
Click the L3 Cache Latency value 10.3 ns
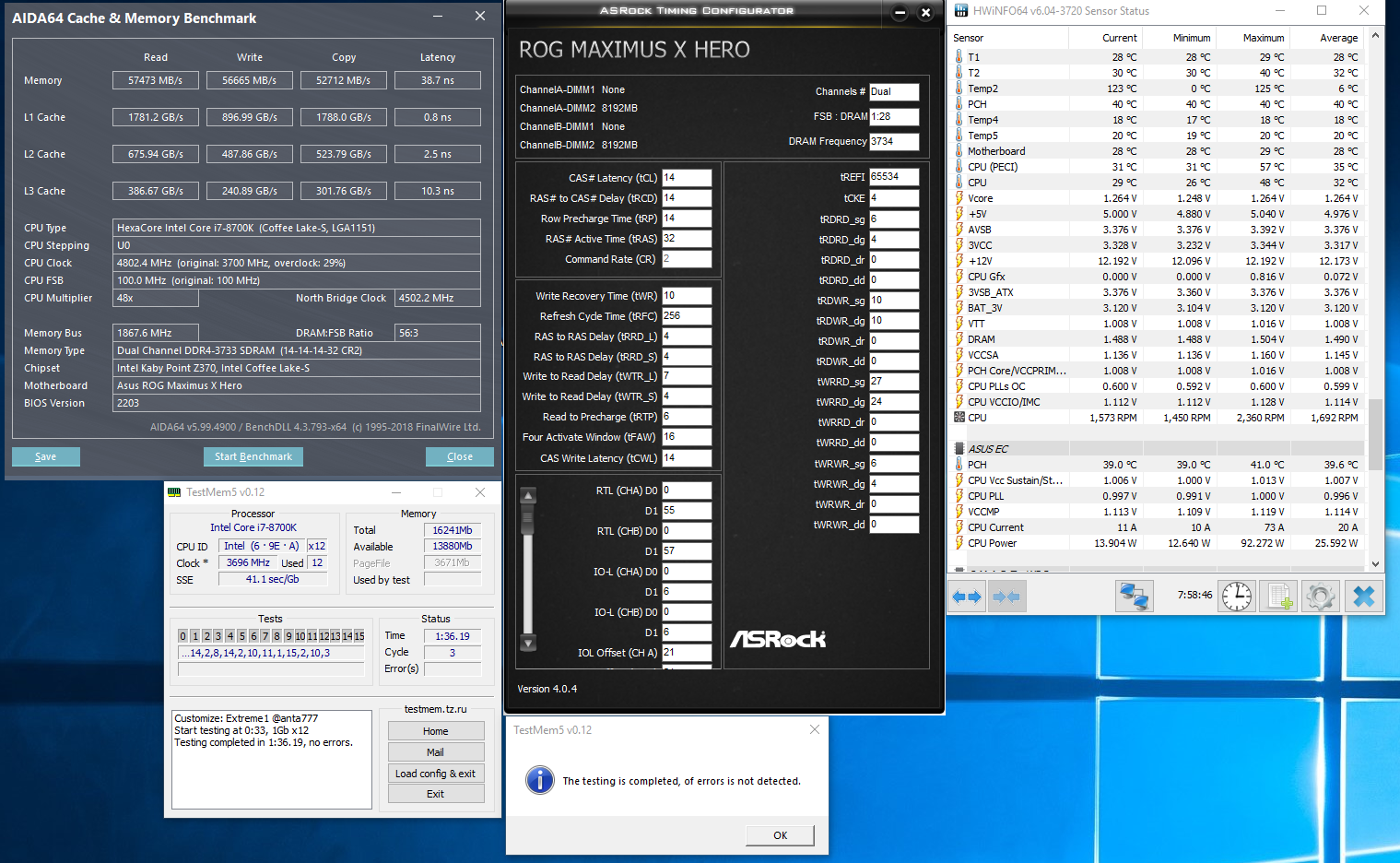[438, 191]
